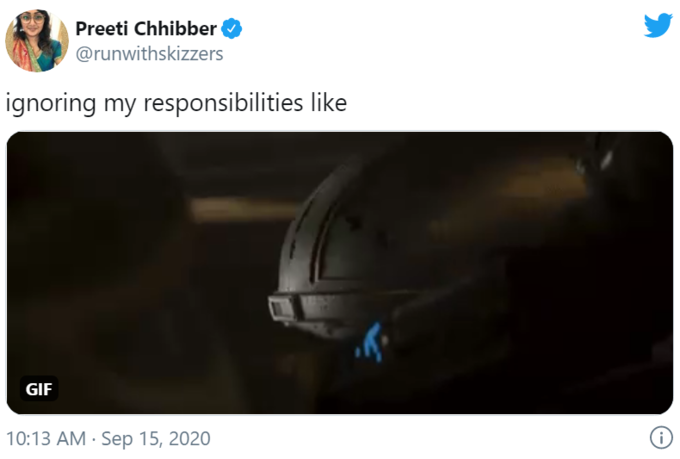This screenshot has width=680, height=459.
Task: Open the @runwithskizzers handle link
Action: tap(149, 54)
